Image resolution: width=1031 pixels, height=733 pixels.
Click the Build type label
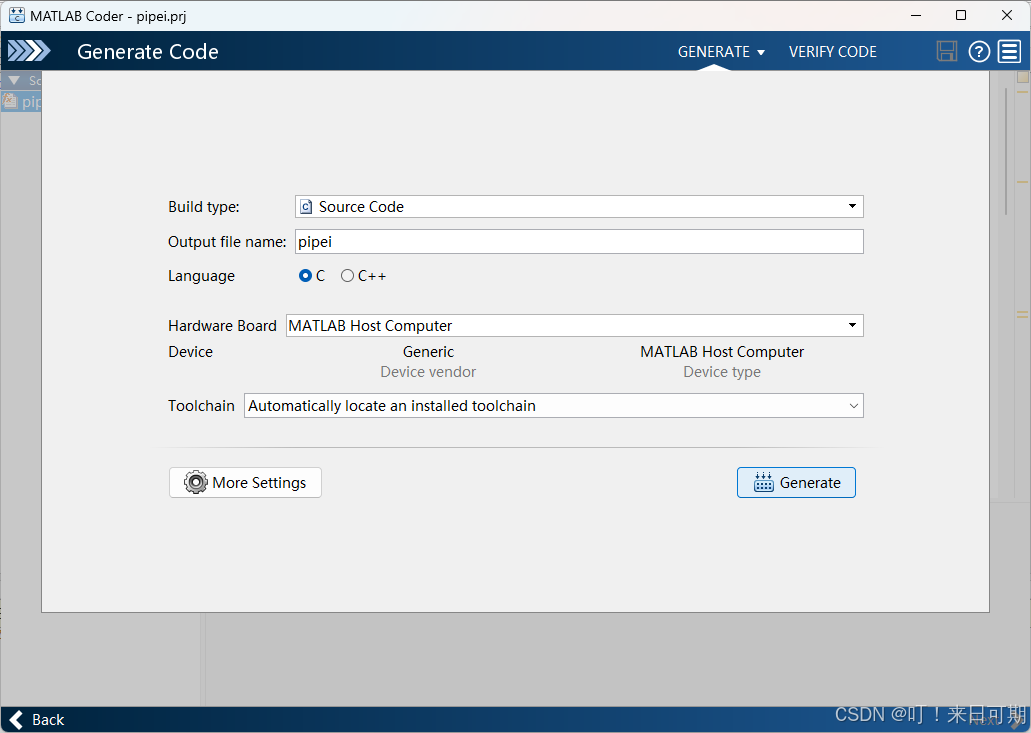click(204, 207)
